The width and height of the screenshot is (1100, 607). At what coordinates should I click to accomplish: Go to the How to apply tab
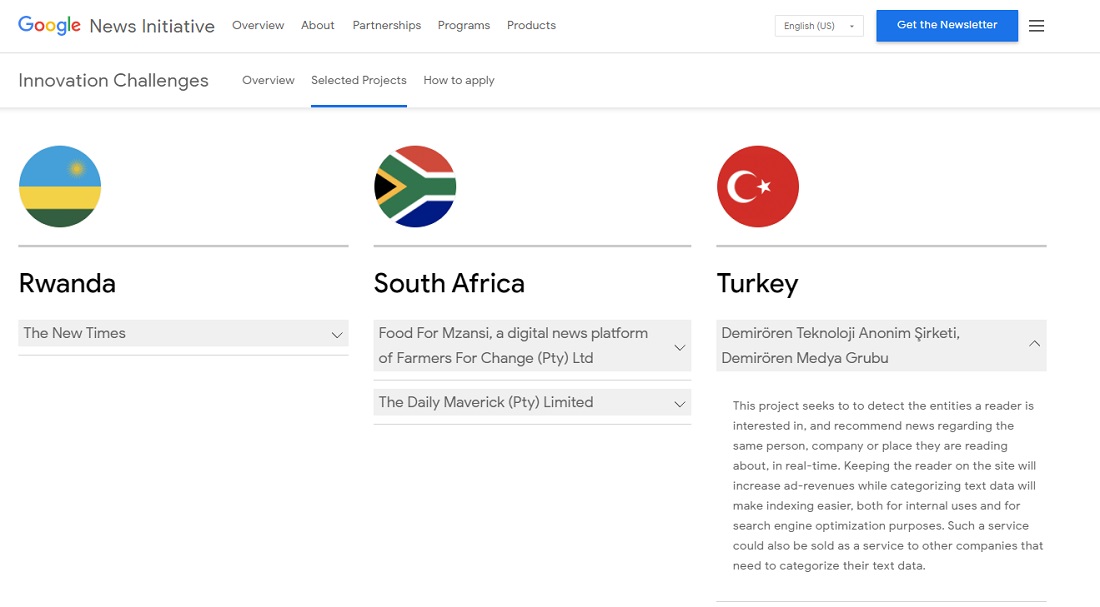point(459,80)
